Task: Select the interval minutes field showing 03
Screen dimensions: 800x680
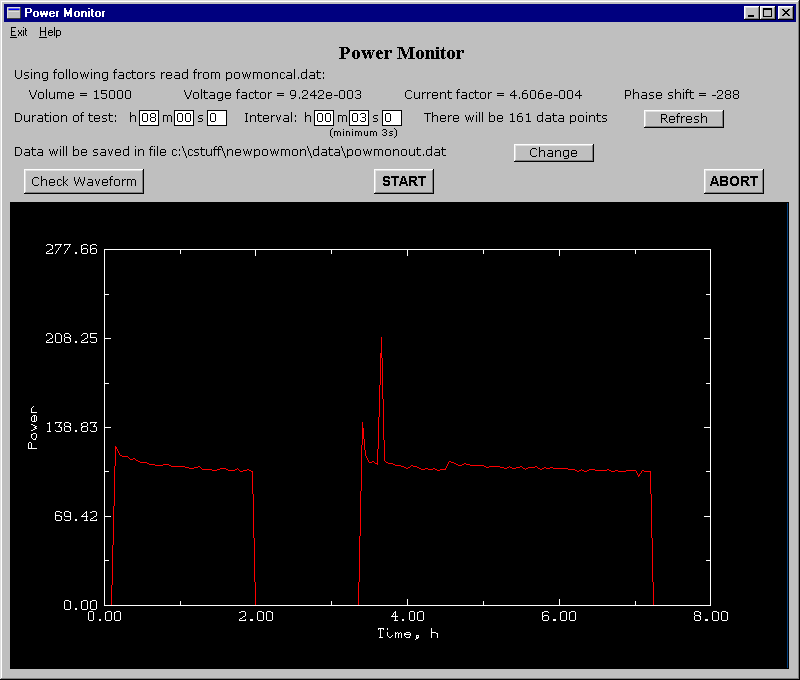Action: [x=361, y=117]
